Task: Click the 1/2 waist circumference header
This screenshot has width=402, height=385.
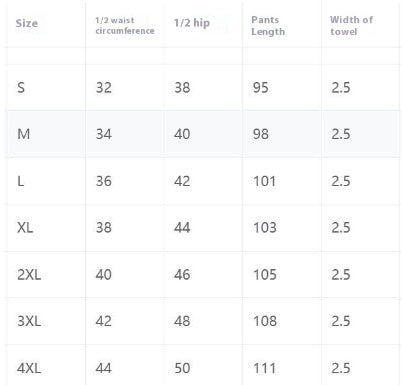Action: [x=125, y=26]
